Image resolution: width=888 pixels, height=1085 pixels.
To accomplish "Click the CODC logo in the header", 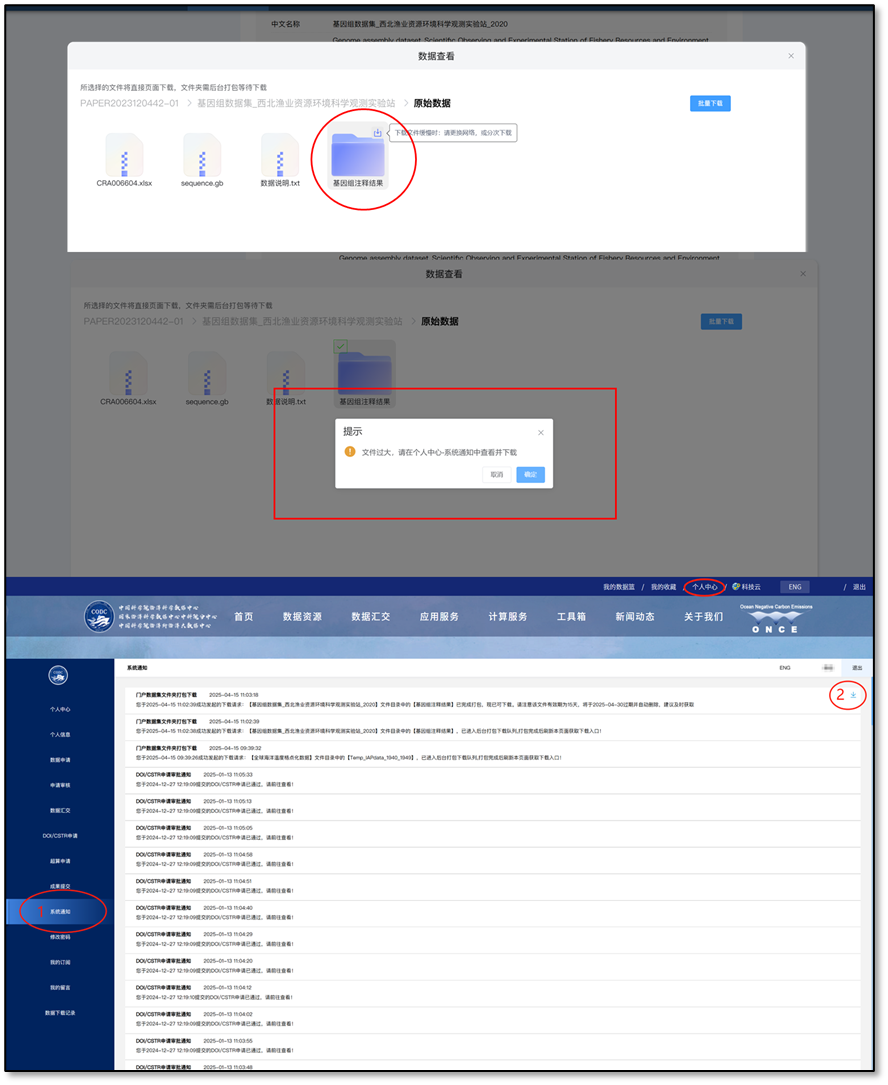I will [x=99, y=616].
